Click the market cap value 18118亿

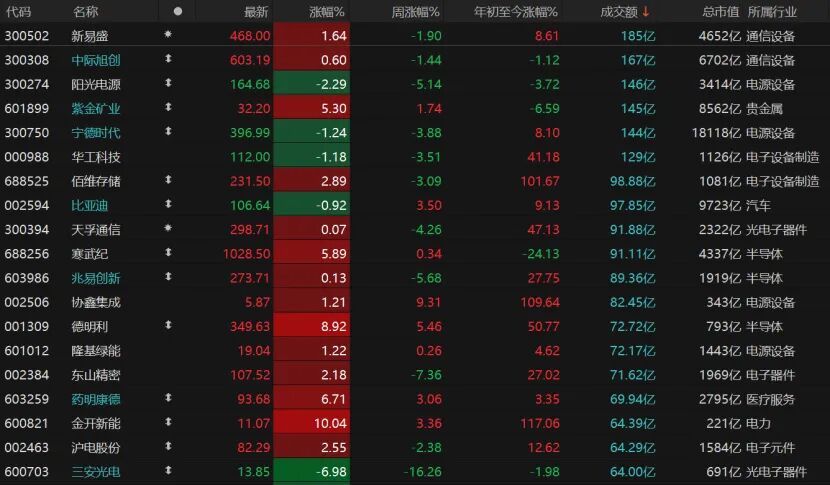716,133
